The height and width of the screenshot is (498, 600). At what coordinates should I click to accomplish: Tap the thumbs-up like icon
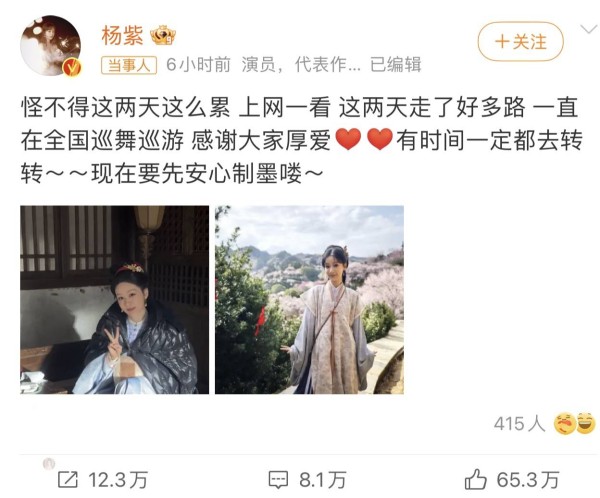475,479
